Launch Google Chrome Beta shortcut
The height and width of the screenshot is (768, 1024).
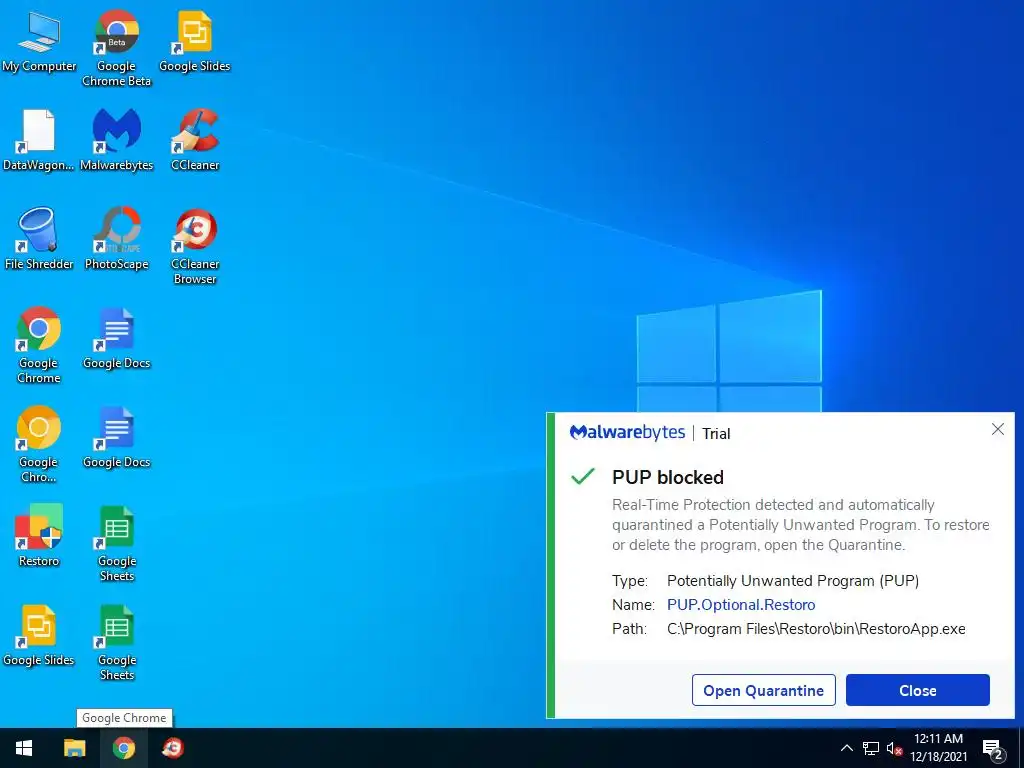(116, 48)
